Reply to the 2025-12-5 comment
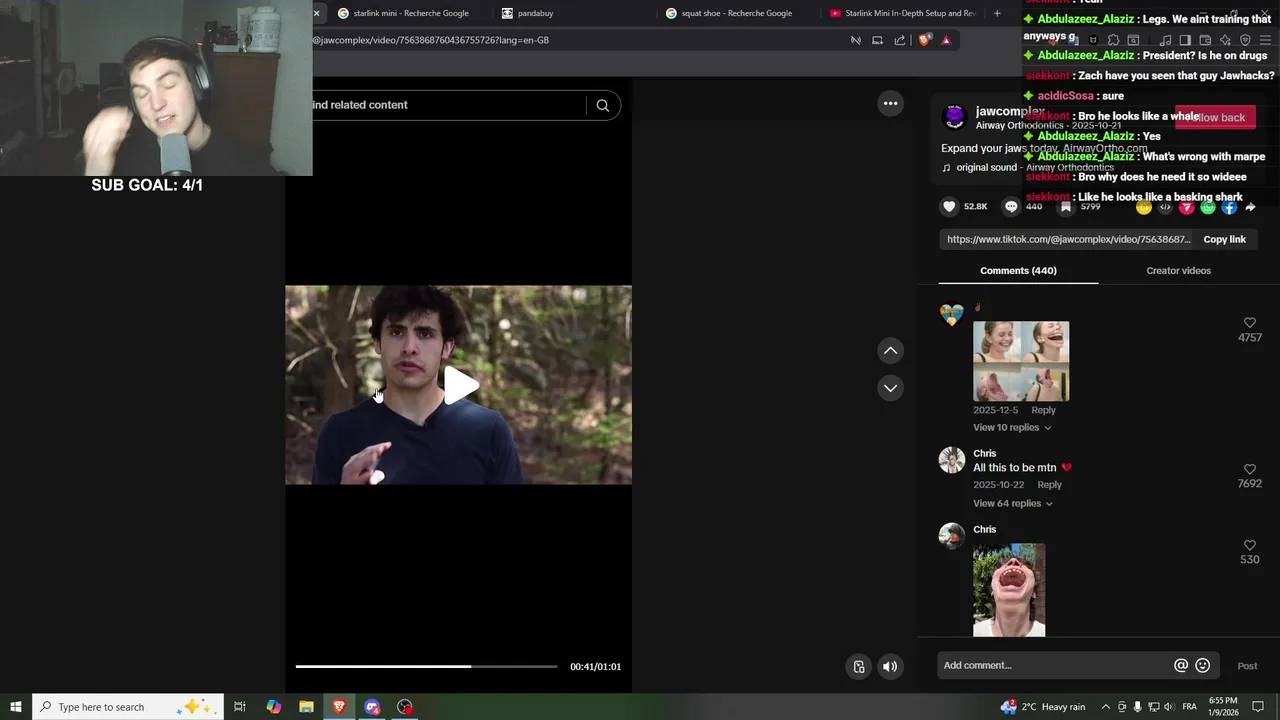The height and width of the screenshot is (720, 1280). tap(1043, 410)
